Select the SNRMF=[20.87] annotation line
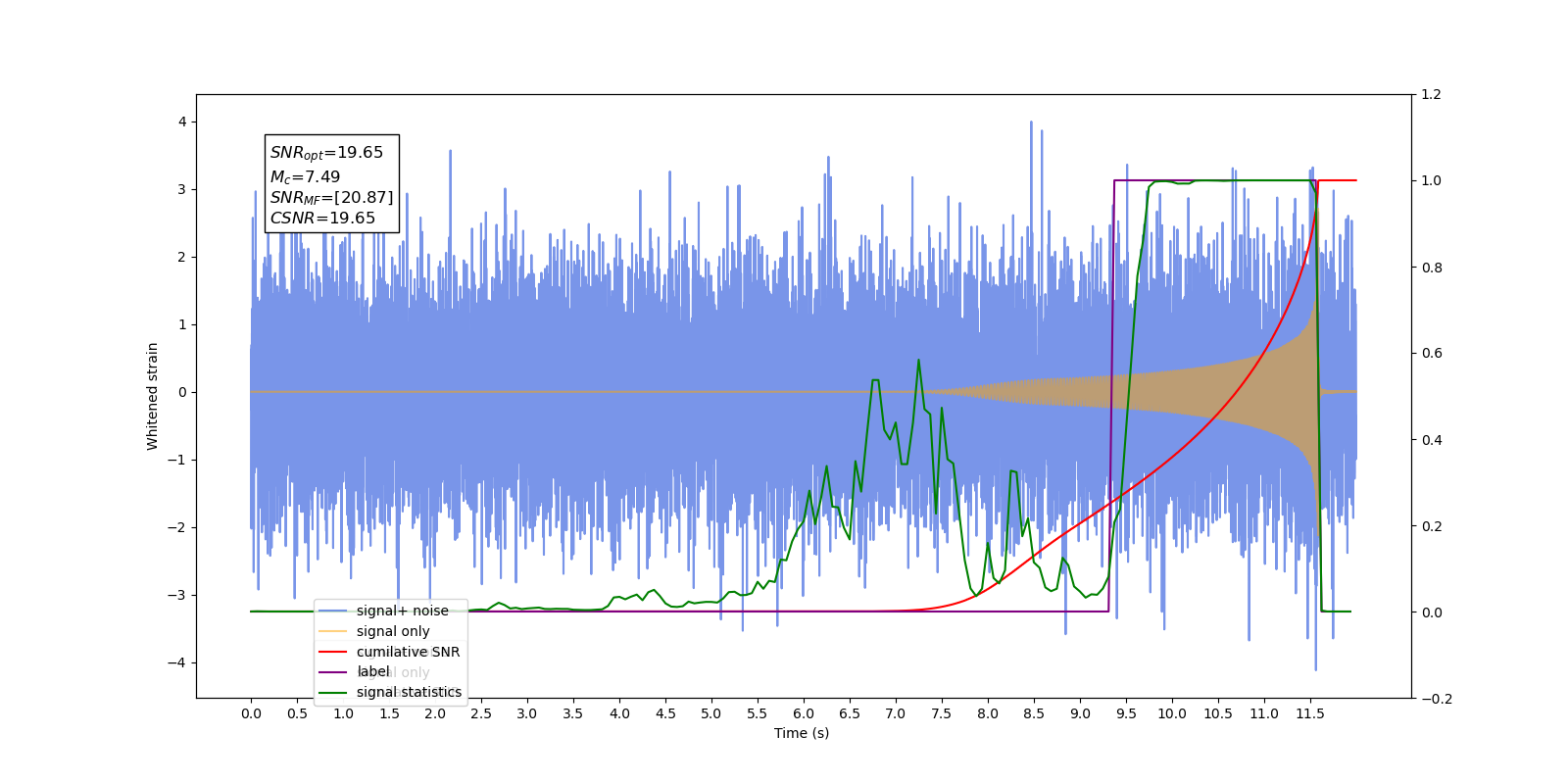This screenshot has height=784, width=1568. click(331, 198)
